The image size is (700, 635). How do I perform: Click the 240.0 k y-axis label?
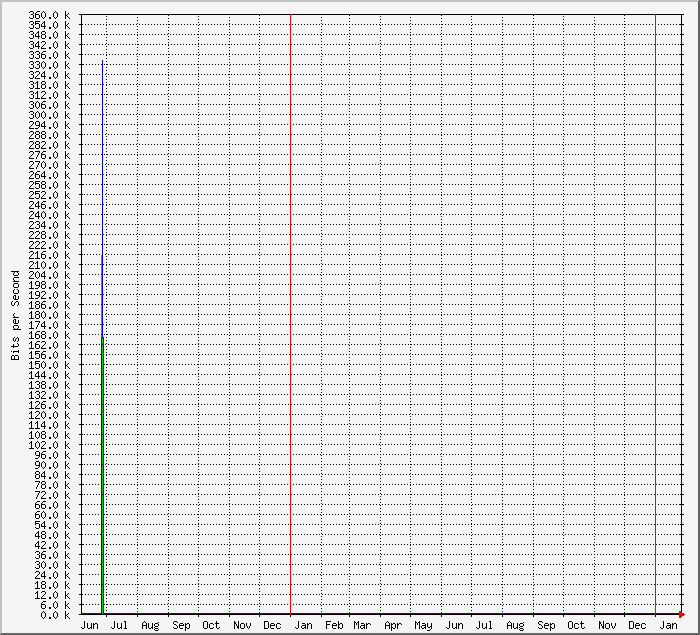pyautogui.click(x=49, y=215)
